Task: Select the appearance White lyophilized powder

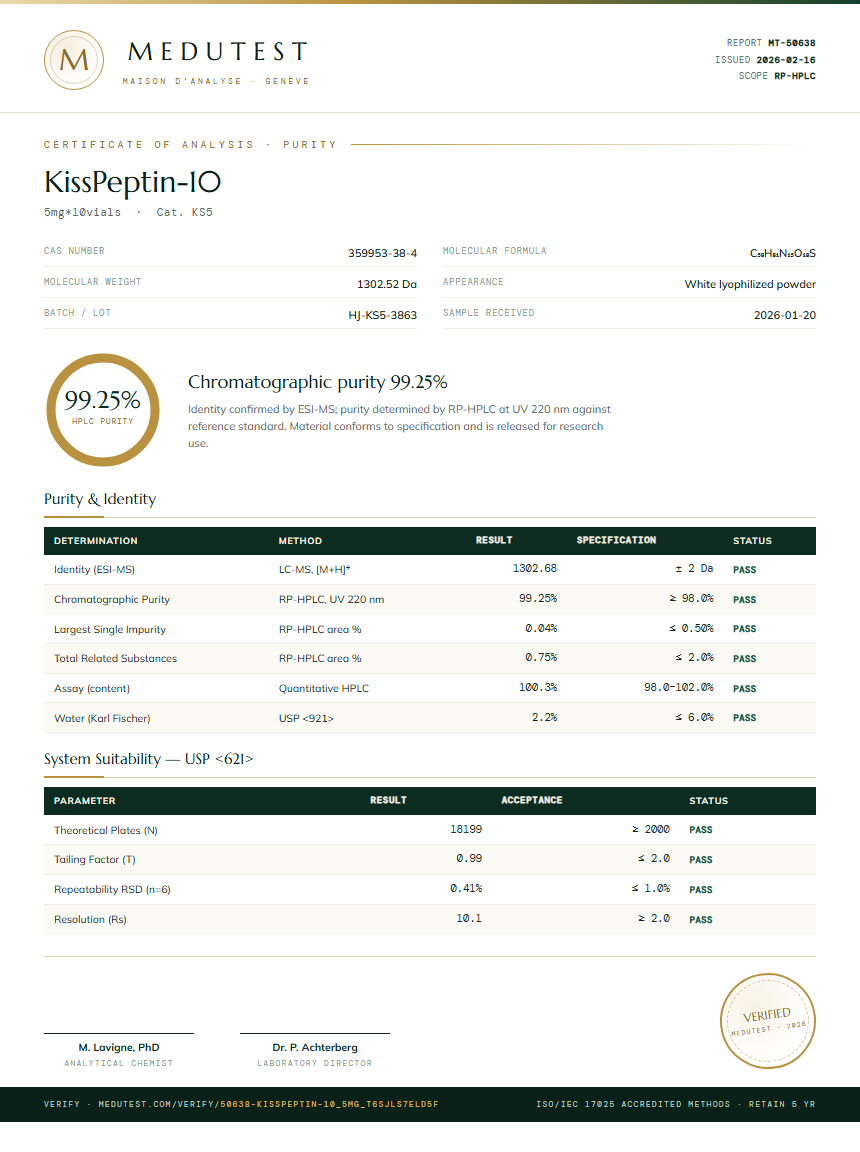Action: [x=750, y=284]
